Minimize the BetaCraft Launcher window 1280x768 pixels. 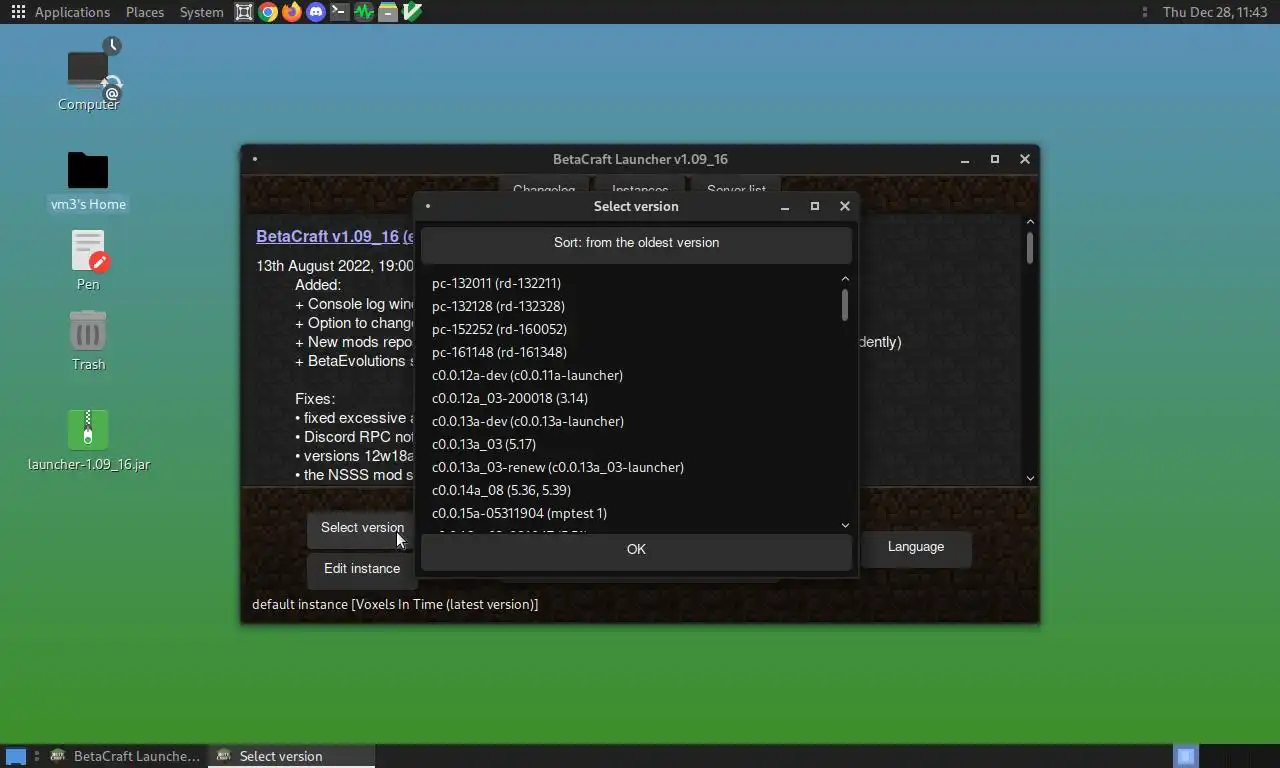[x=965, y=160]
